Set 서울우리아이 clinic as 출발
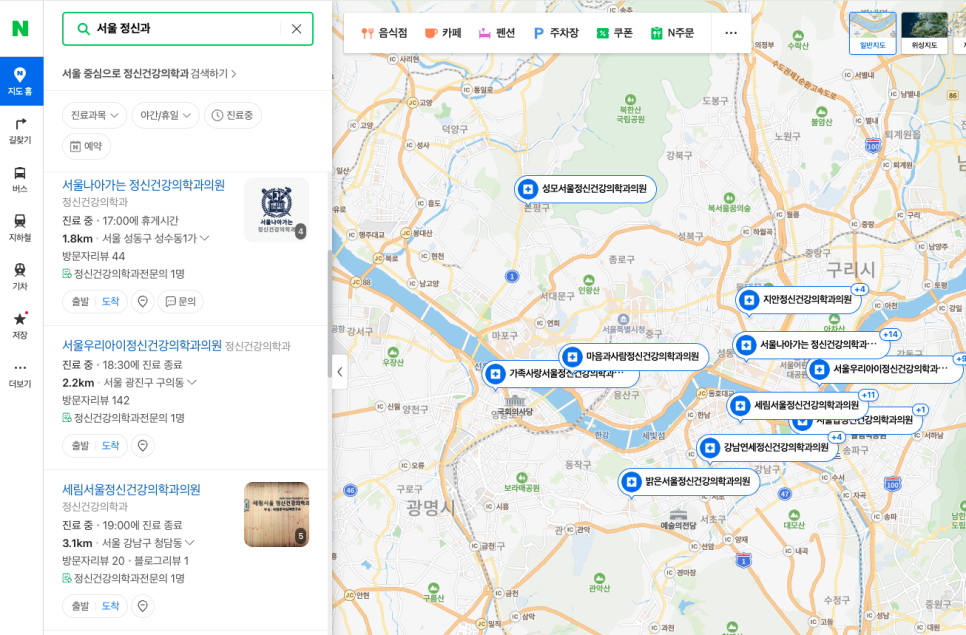This screenshot has width=966, height=635. (x=80, y=445)
